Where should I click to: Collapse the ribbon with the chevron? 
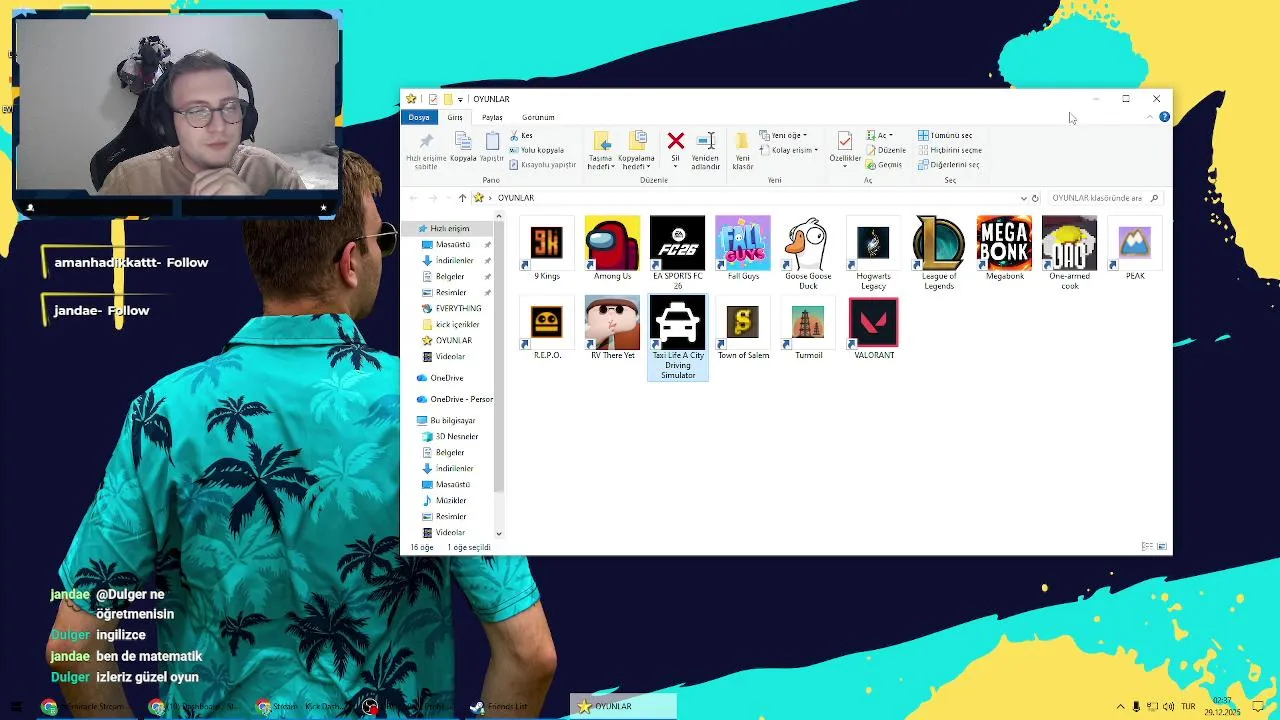[1149, 117]
